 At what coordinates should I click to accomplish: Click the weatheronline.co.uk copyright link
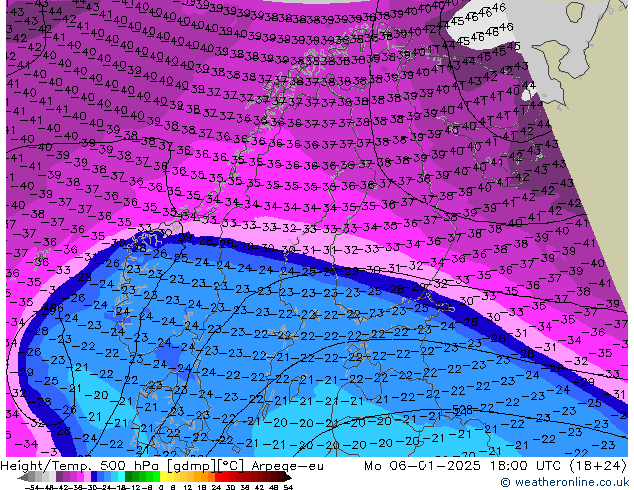coord(564,482)
